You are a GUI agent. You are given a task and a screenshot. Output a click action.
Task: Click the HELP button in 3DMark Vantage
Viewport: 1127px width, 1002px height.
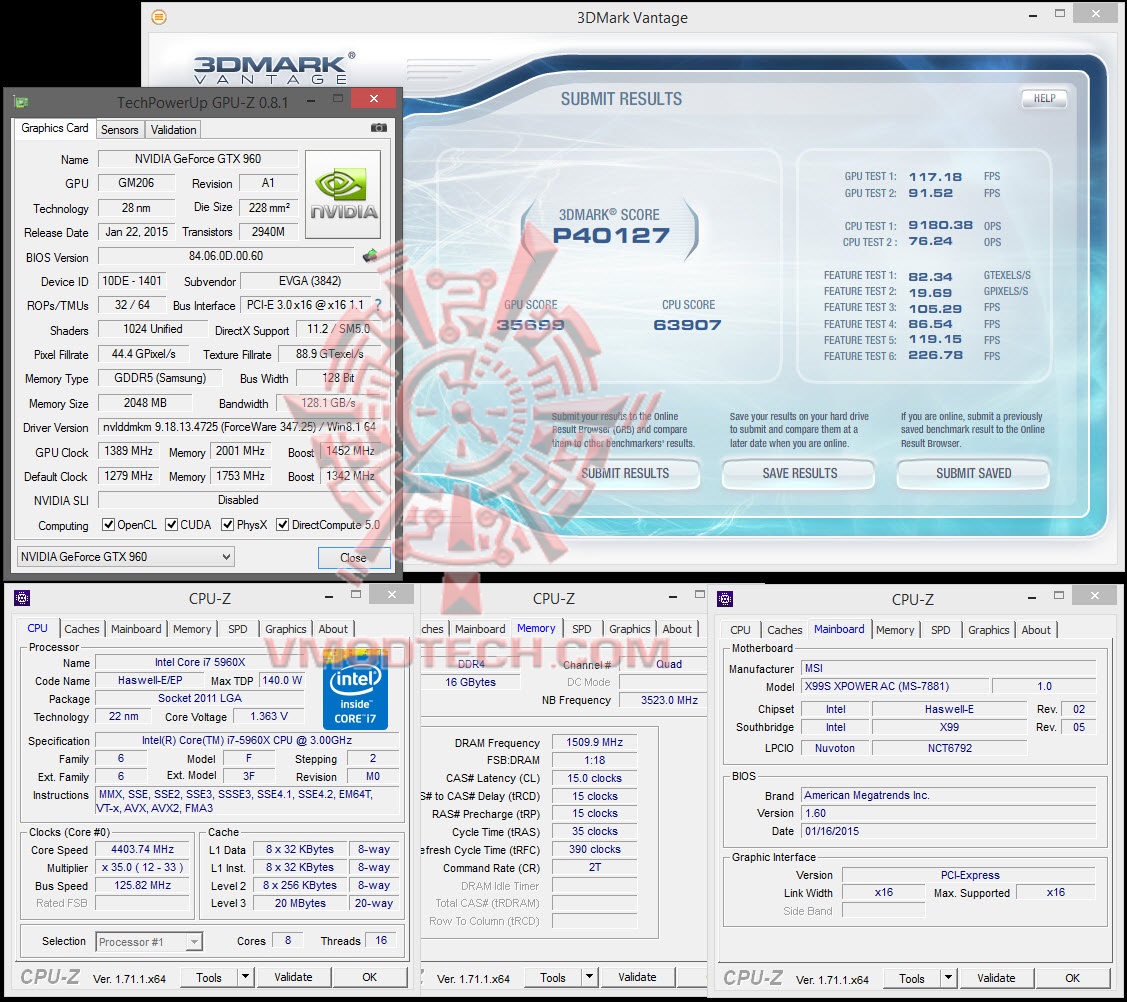pyautogui.click(x=1044, y=98)
